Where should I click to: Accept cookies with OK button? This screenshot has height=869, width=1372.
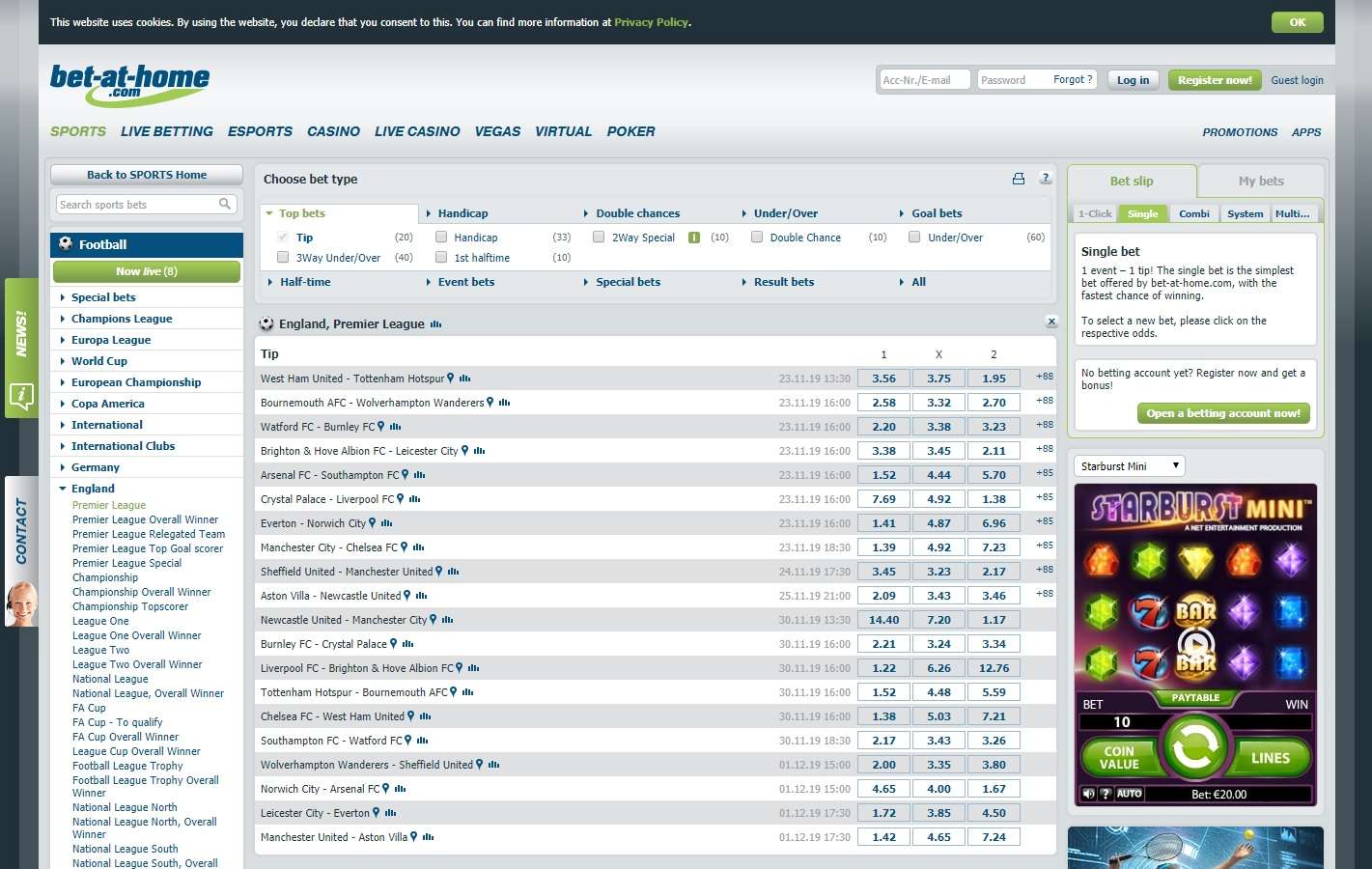1298,22
